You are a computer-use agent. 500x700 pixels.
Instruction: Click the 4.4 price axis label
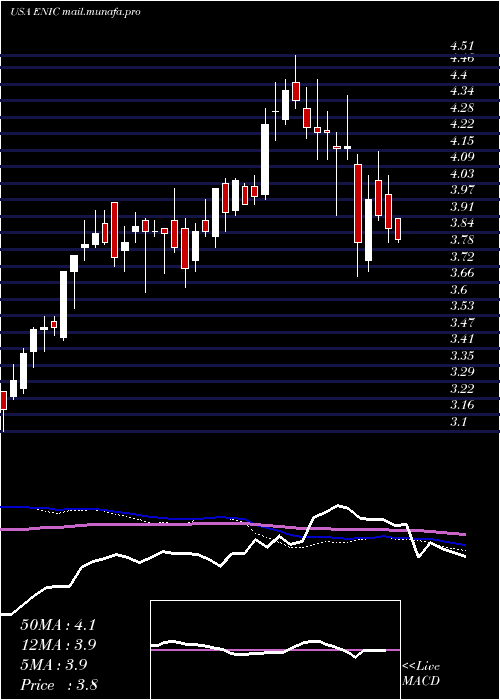pyautogui.click(x=458, y=74)
